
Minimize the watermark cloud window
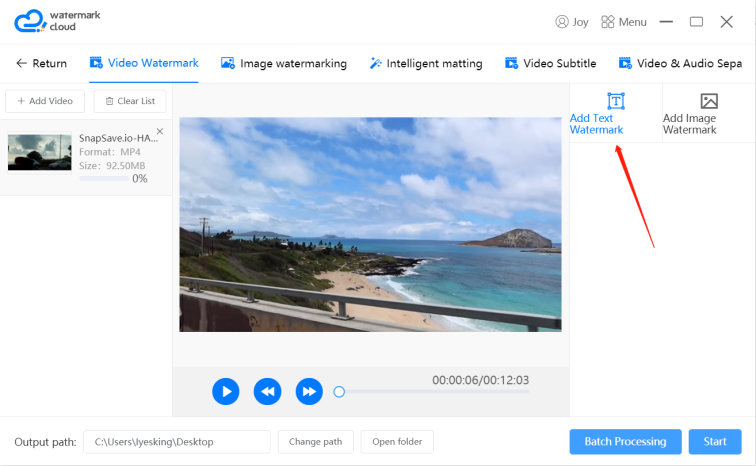pos(666,22)
